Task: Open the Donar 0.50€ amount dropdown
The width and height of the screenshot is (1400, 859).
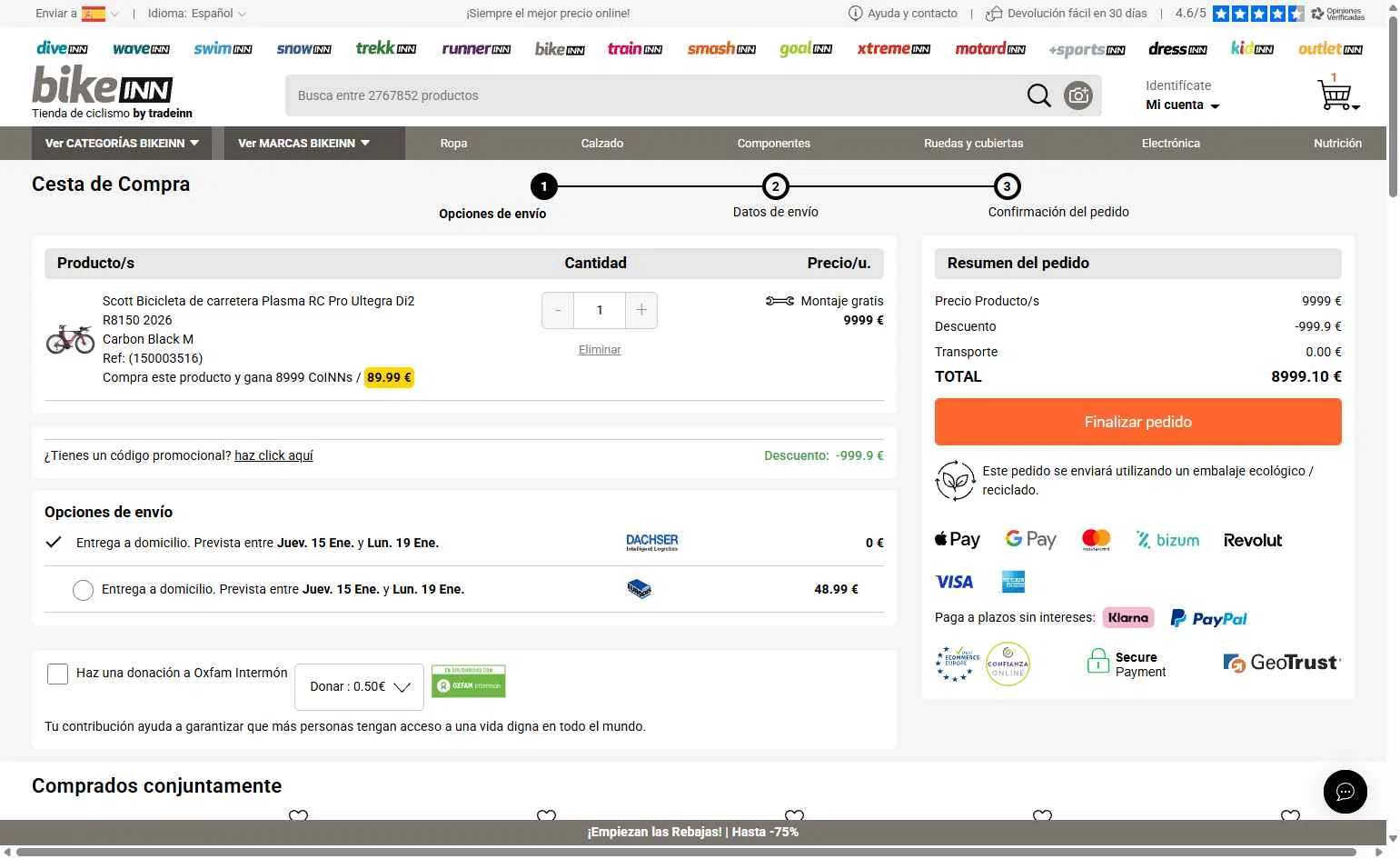Action: pos(359,686)
